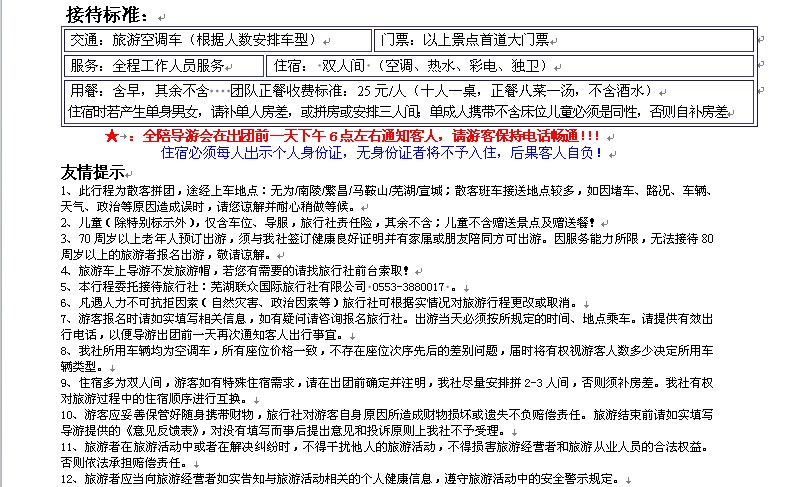This screenshot has height=487, width=794.
Task: Click the red 全陪导游 notice line
Action: pyautogui.click(x=370, y=136)
